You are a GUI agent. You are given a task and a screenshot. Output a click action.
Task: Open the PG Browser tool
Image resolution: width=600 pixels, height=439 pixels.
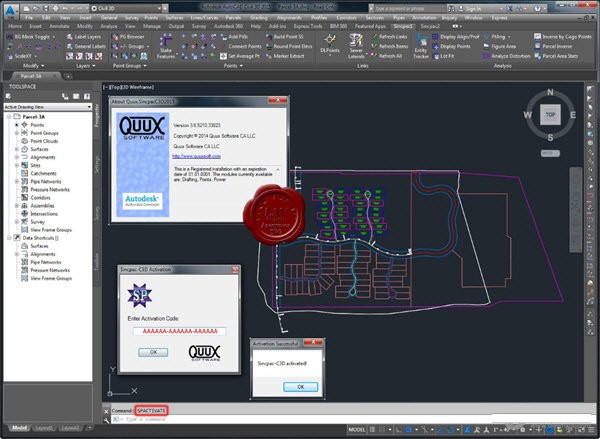pos(128,37)
